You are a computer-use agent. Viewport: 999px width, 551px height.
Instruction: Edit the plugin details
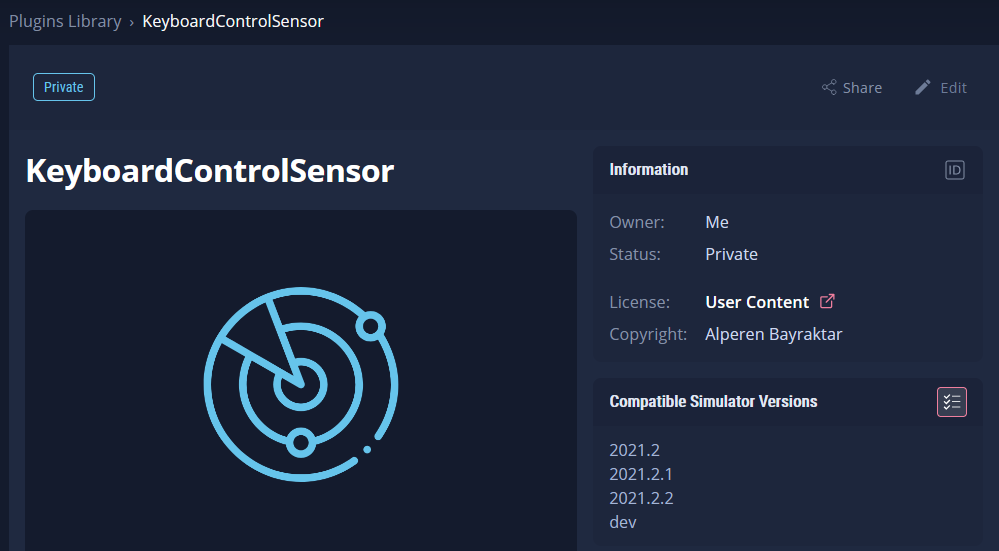click(x=941, y=87)
